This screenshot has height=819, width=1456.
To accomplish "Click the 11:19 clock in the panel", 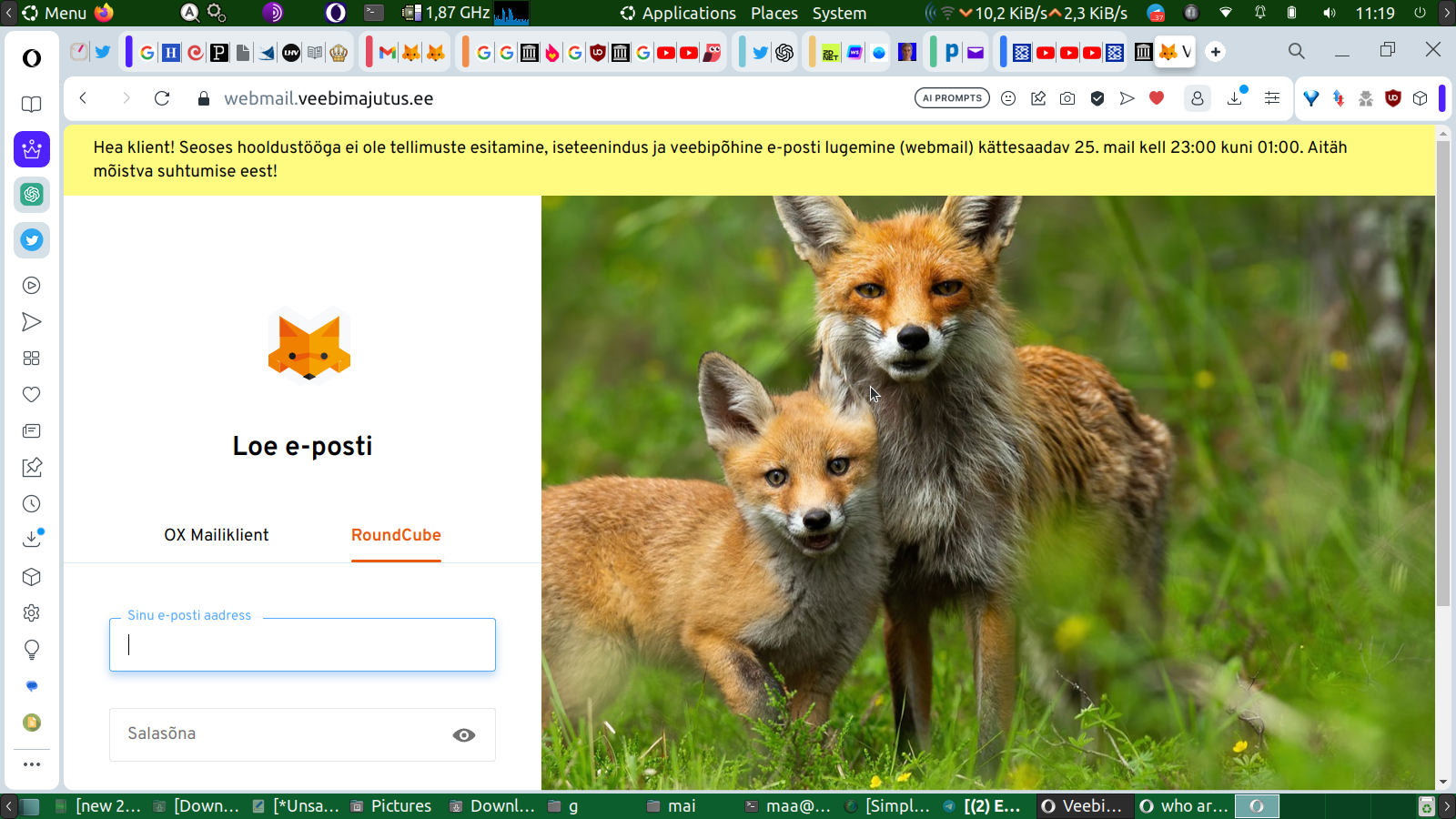I will pyautogui.click(x=1375, y=13).
